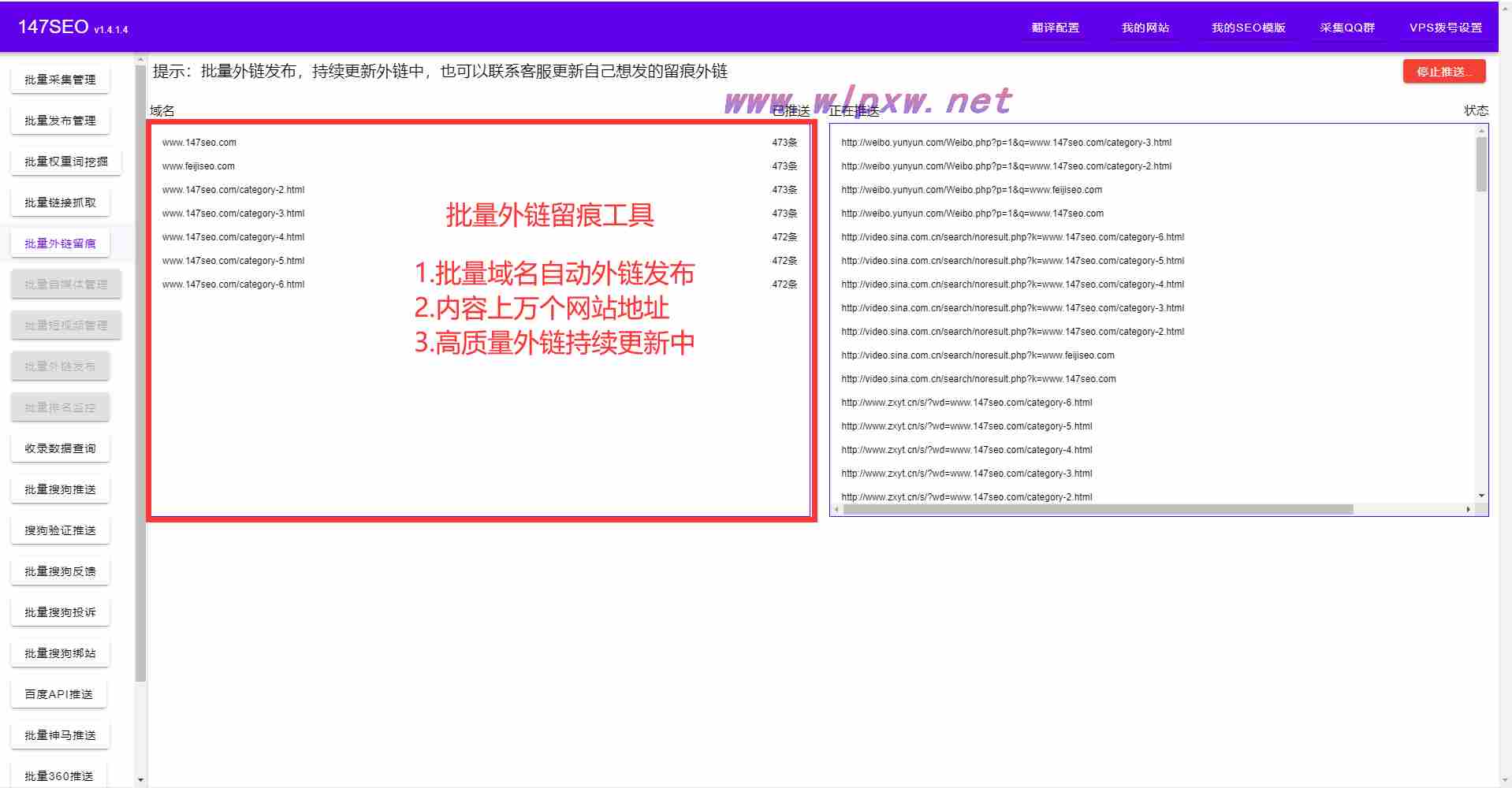Open 批量搜狗投诉 in the sidebar

click(60, 612)
